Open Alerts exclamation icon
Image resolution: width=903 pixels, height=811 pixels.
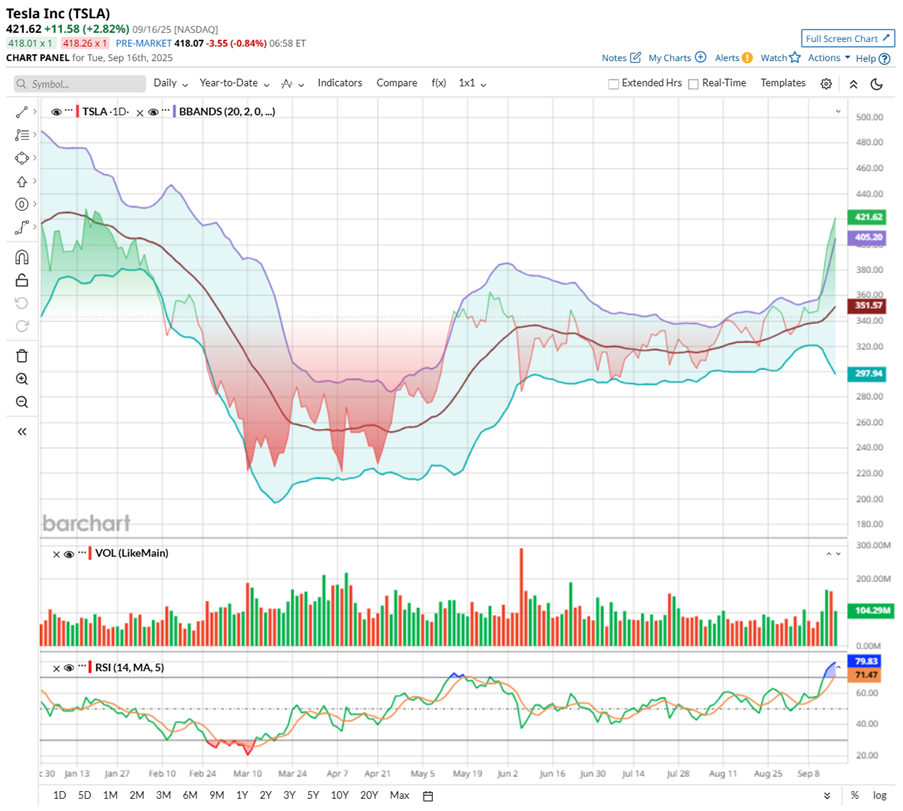click(x=747, y=58)
